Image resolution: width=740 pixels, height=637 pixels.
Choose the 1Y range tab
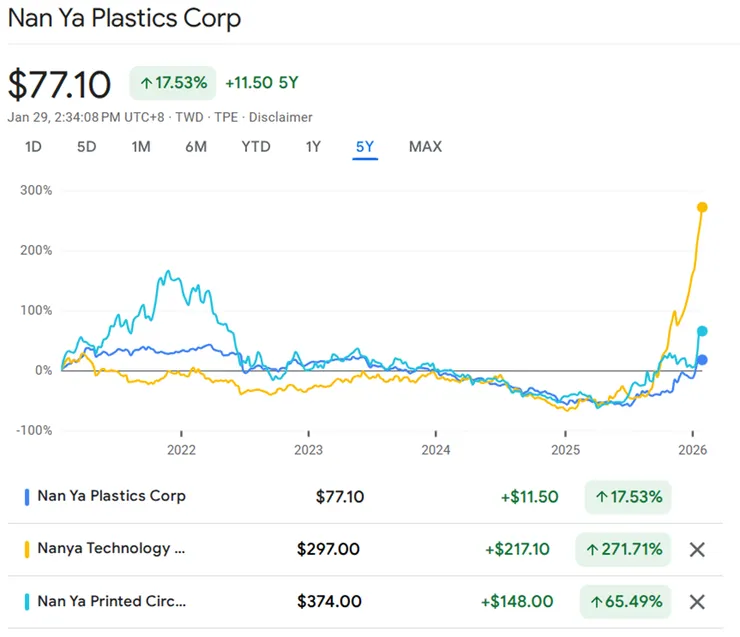pos(313,147)
